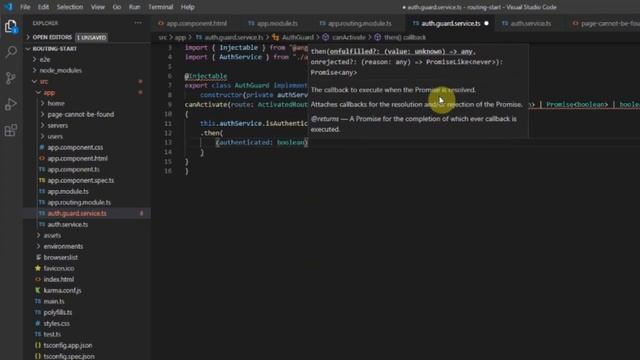
Task: Collapse the ROUTING-START root folder
Action: (54, 49)
